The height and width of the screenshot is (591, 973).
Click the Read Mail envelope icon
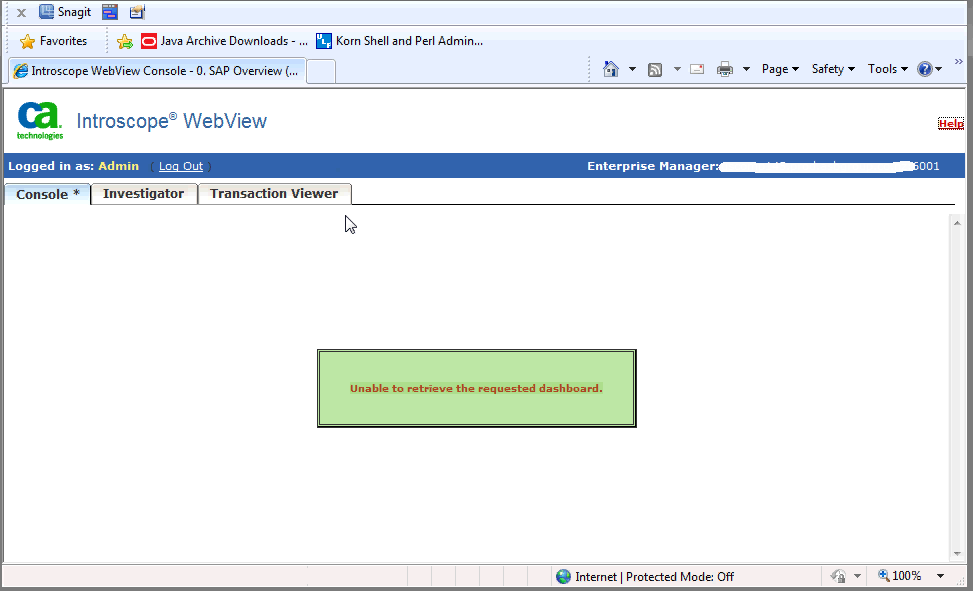coord(697,69)
